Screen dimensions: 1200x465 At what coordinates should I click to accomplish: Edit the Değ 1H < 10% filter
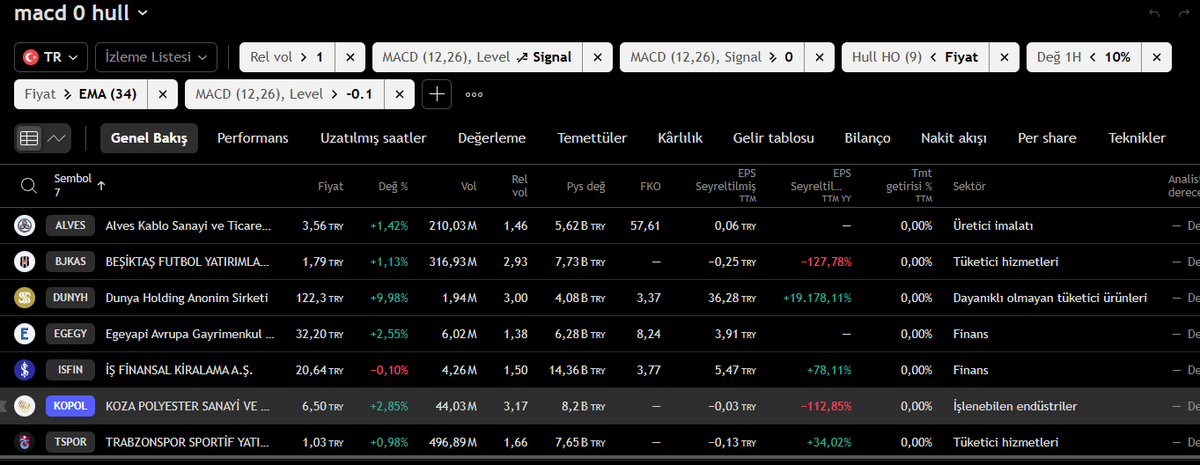pos(1083,57)
